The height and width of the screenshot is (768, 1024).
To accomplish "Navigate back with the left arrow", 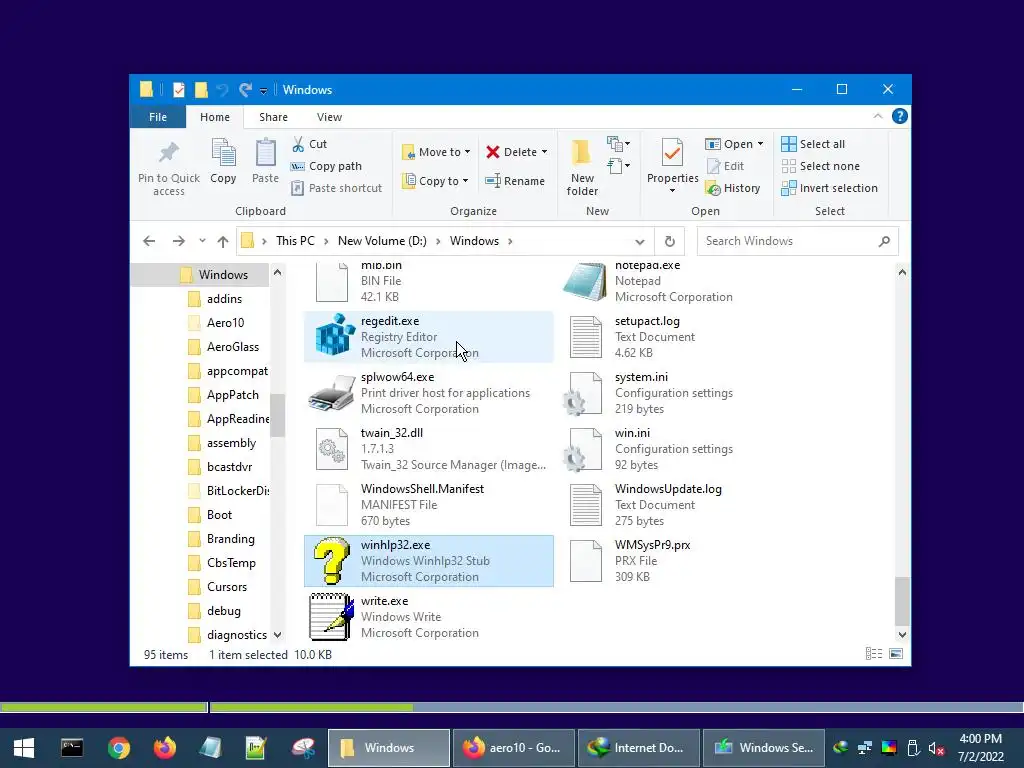I will pos(149,241).
